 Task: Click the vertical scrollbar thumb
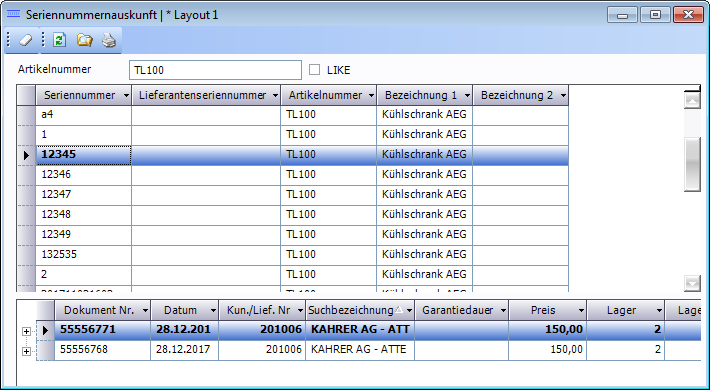[x=692, y=164]
